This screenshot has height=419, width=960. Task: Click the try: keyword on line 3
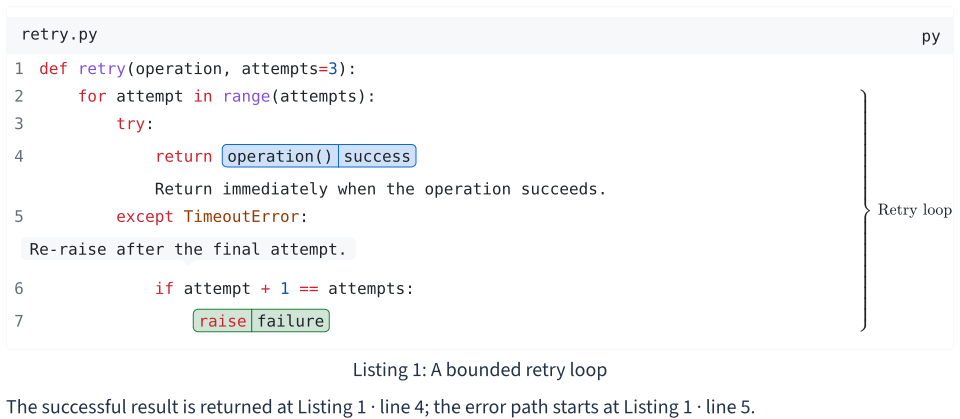[133, 124]
